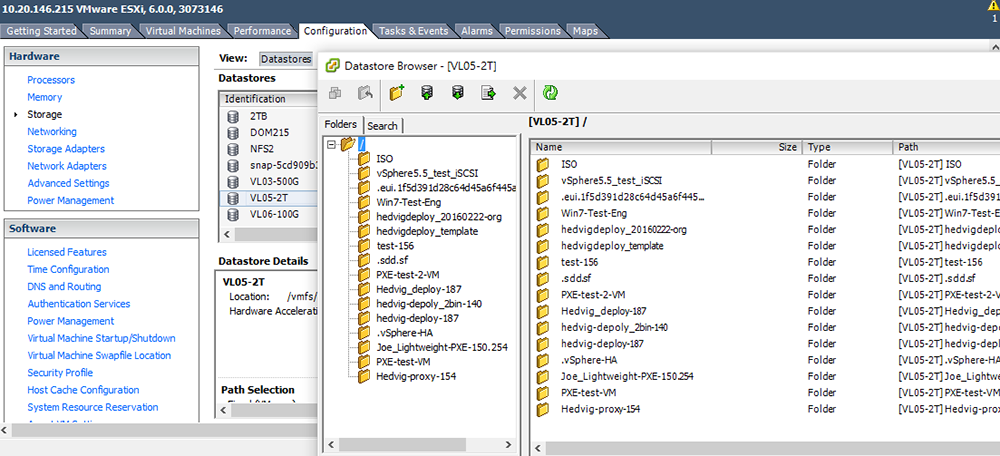Click the DOM215 datastore disk icon
Image resolution: width=1000 pixels, height=456 pixels.
click(x=233, y=133)
